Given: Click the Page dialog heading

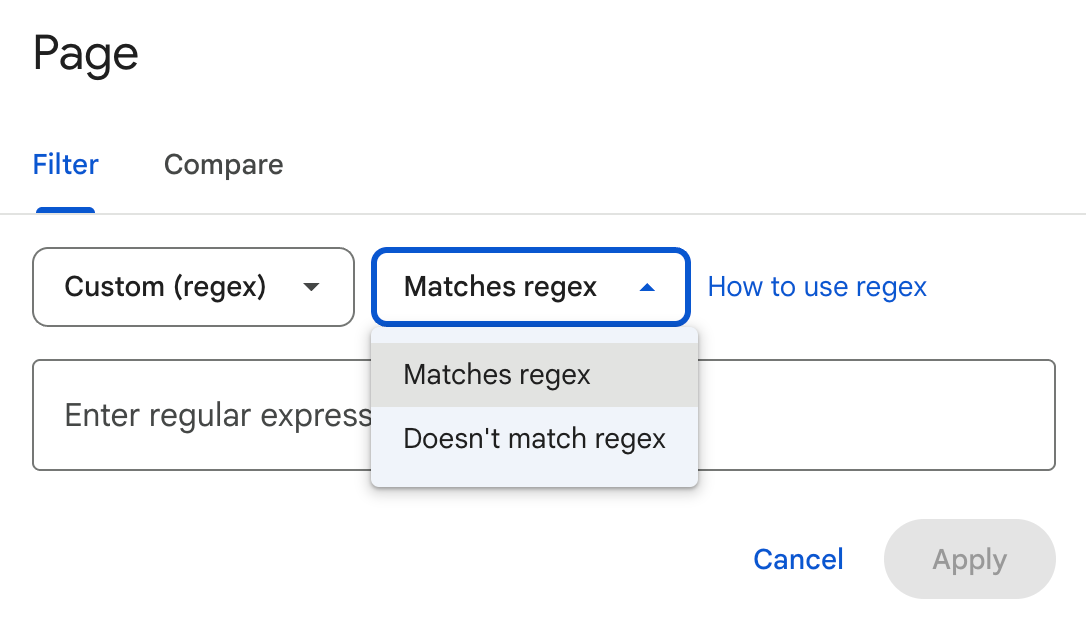Looking at the screenshot, I should click(85, 53).
